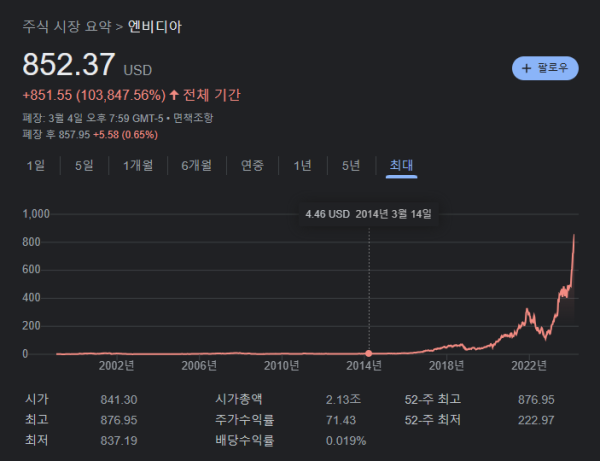Click the 최저 value 837.19
This screenshot has height=461, width=600.
click(x=119, y=440)
